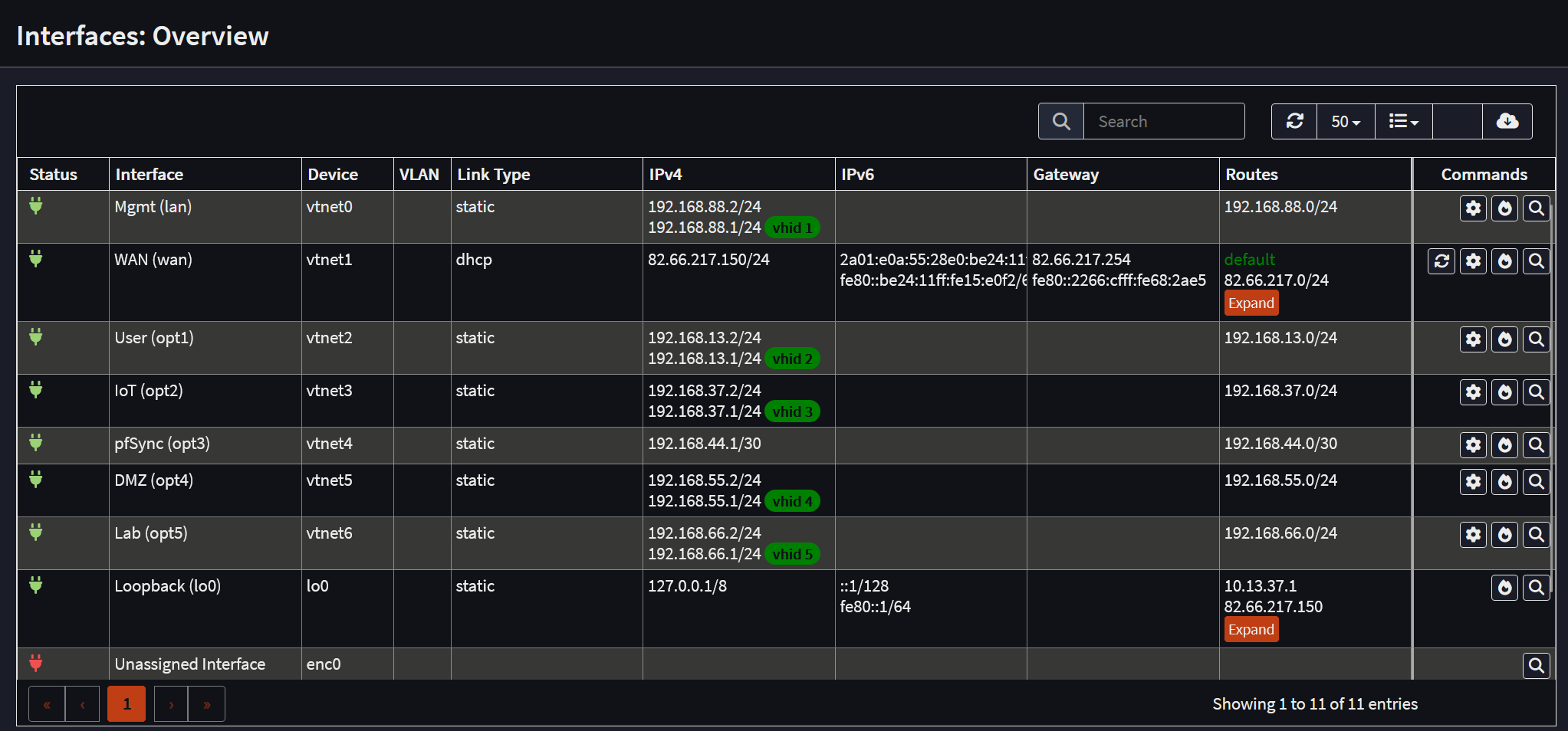View details magnifier for DMZ (opt4) interface
The width and height of the screenshot is (1568, 731).
click(x=1536, y=482)
